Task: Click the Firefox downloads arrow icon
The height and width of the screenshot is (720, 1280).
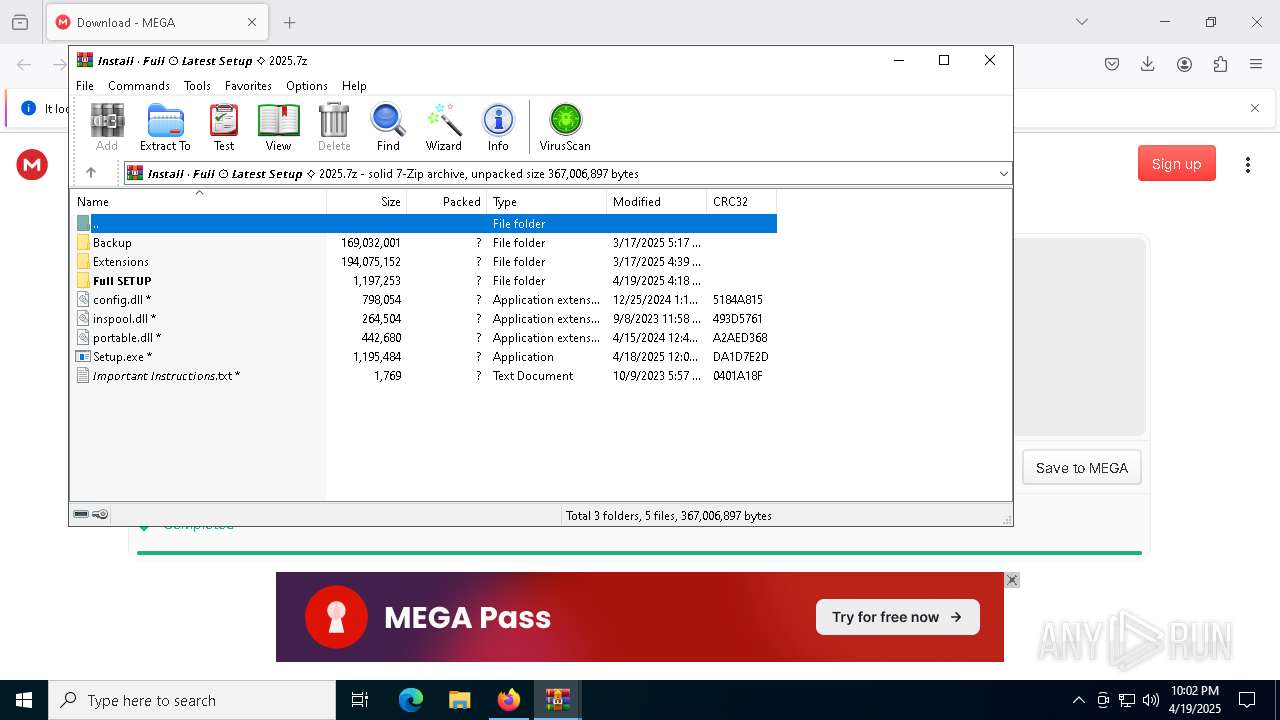Action: [x=1148, y=64]
